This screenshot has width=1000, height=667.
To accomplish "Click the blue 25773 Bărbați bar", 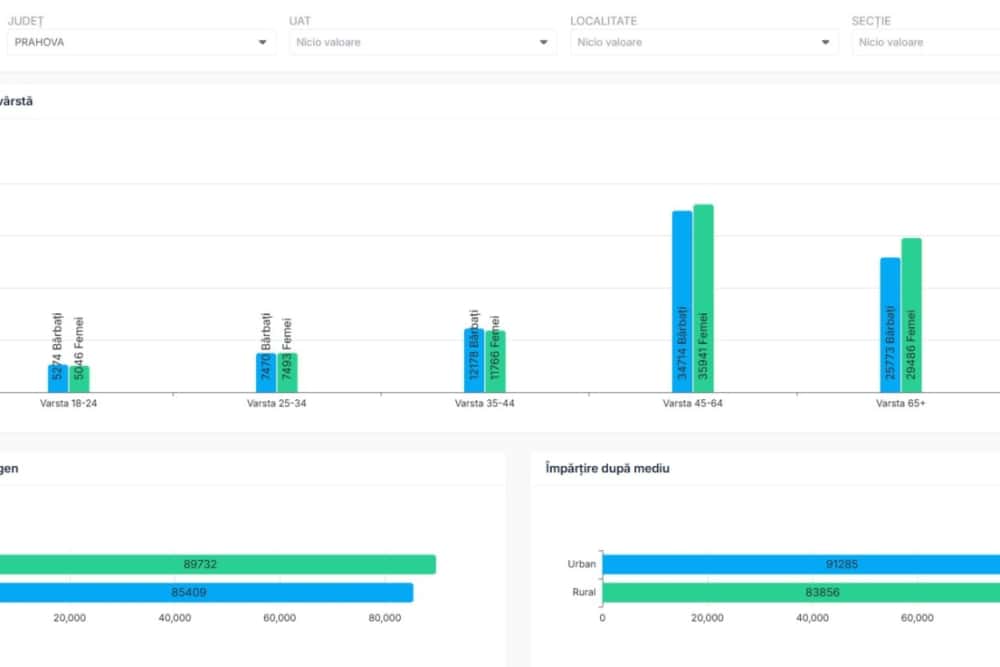I will pyautogui.click(x=890, y=324).
